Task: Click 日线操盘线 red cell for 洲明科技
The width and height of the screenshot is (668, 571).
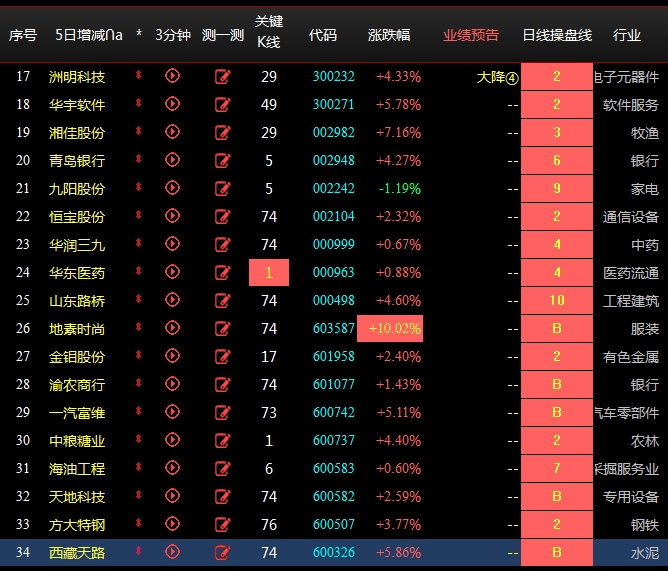Action: 557,76
